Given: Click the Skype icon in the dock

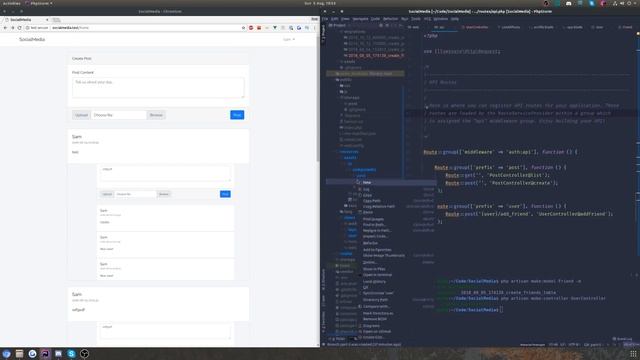Looking at the screenshot, I should tap(71, 354).
